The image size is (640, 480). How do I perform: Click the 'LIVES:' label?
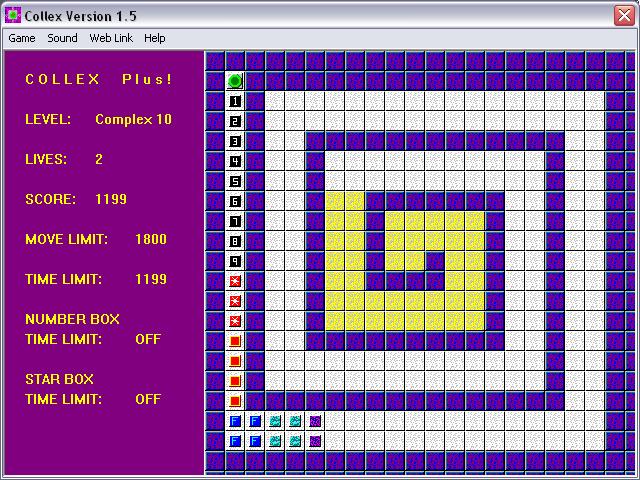point(46,159)
